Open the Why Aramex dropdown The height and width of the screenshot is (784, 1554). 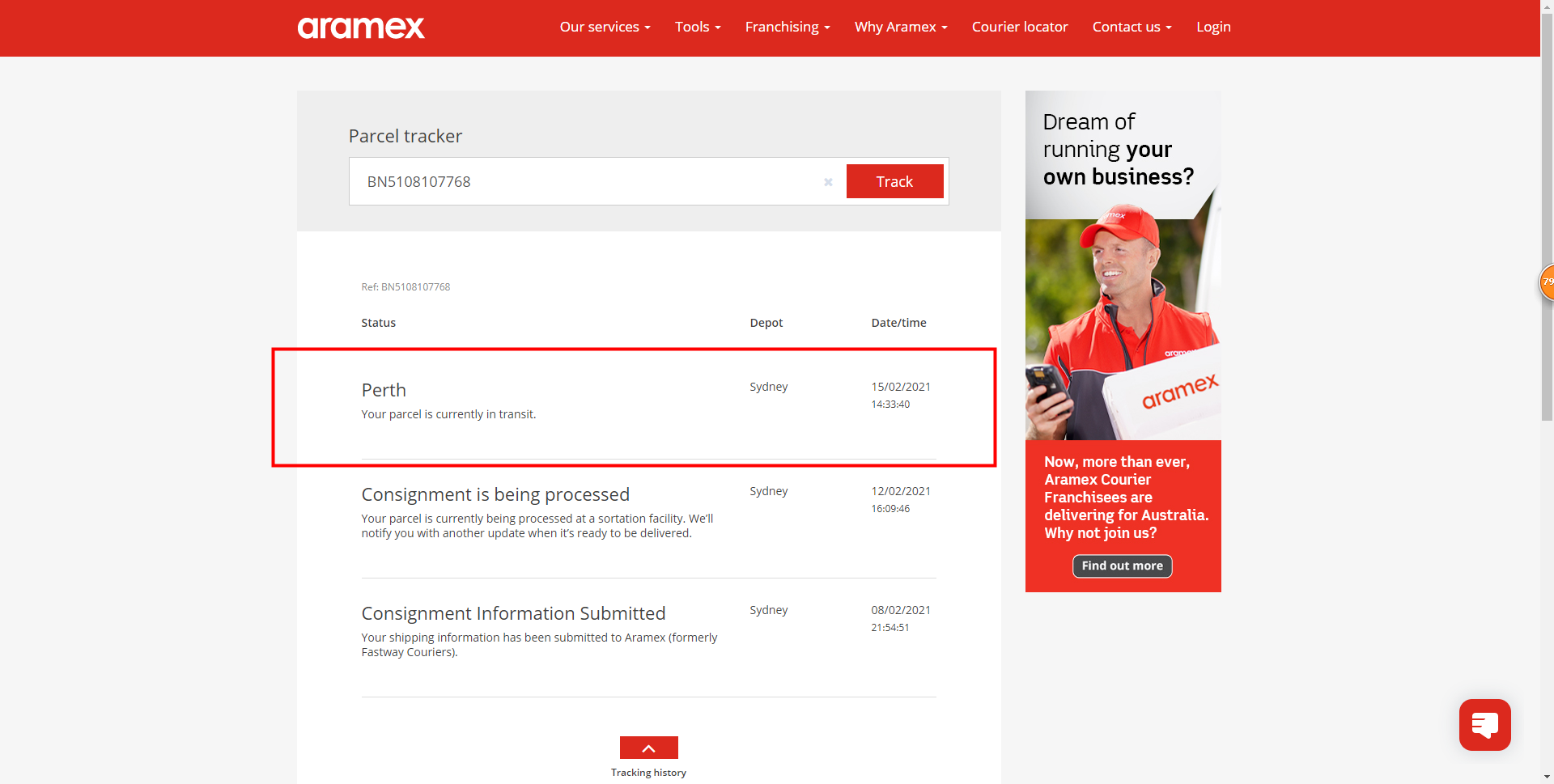pyautogui.click(x=900, y=27)
